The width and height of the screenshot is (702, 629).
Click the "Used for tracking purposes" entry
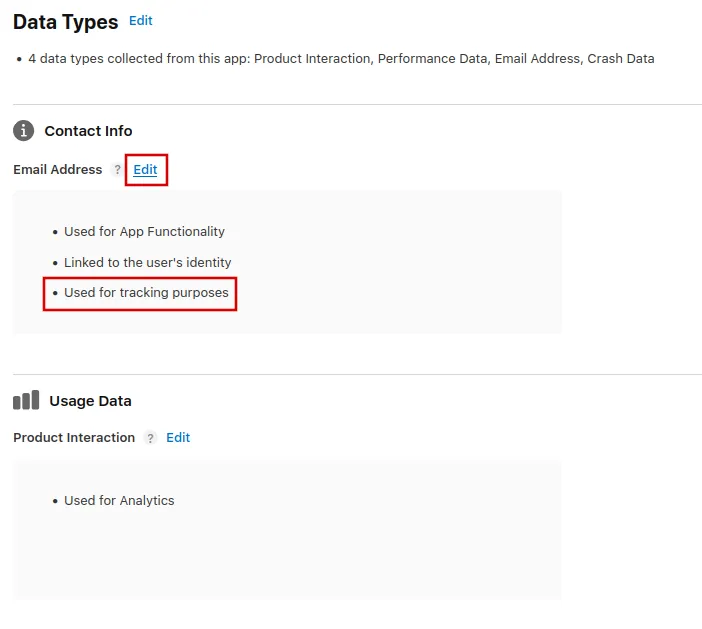146,293
